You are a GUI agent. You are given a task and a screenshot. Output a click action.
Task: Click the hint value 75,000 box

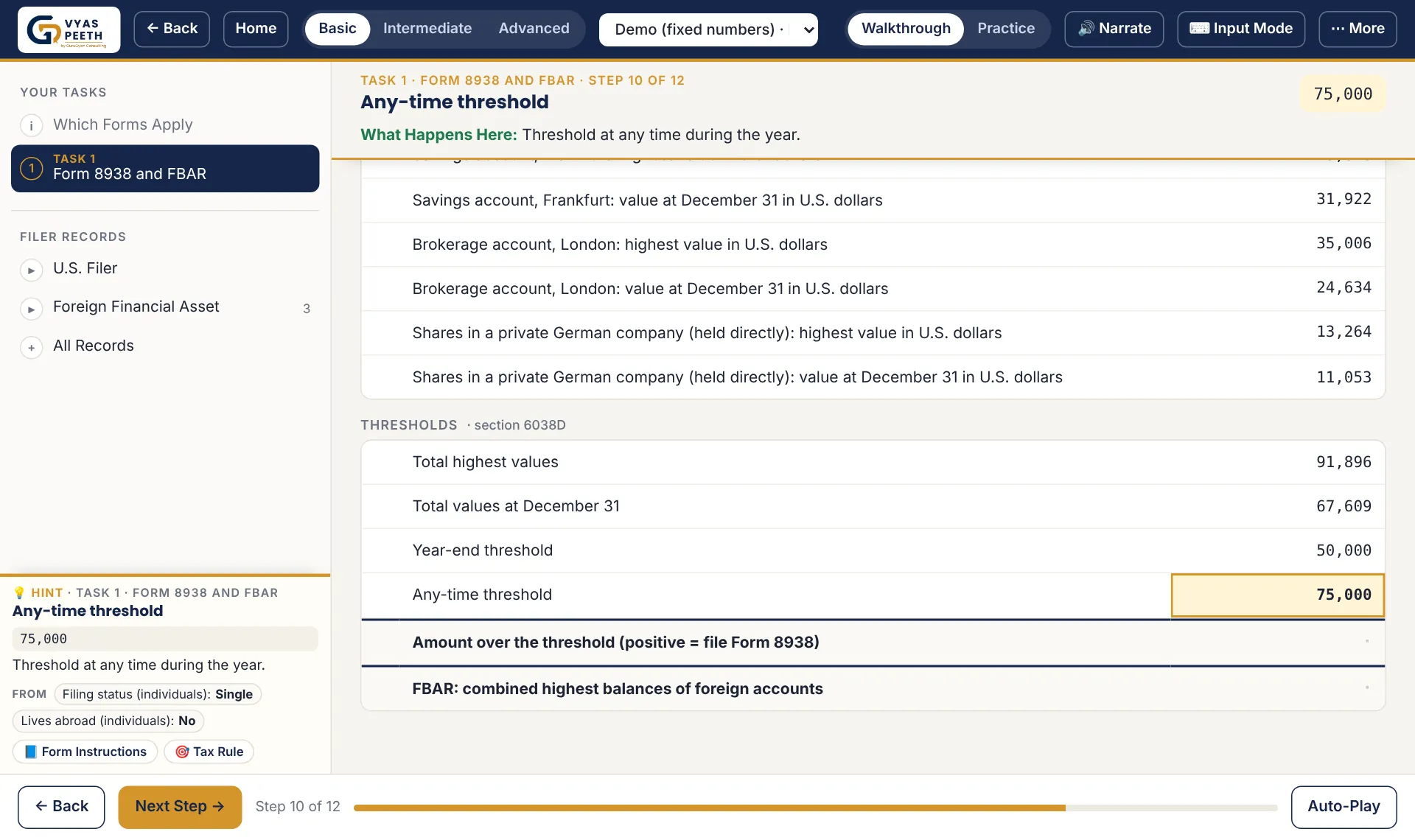[165, 639]
